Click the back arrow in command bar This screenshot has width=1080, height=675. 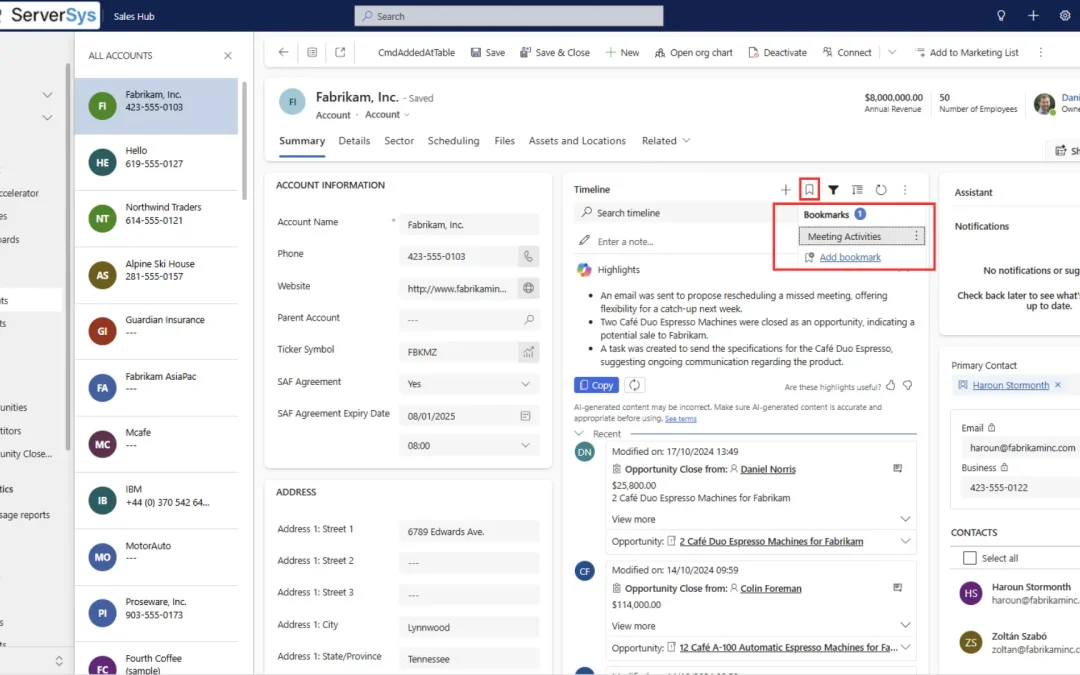tap(283, 52)
